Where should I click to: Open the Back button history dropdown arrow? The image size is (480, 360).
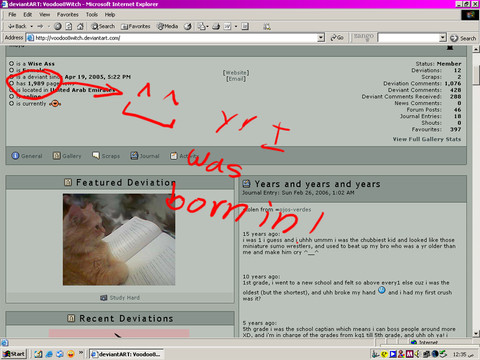point(32,26)
